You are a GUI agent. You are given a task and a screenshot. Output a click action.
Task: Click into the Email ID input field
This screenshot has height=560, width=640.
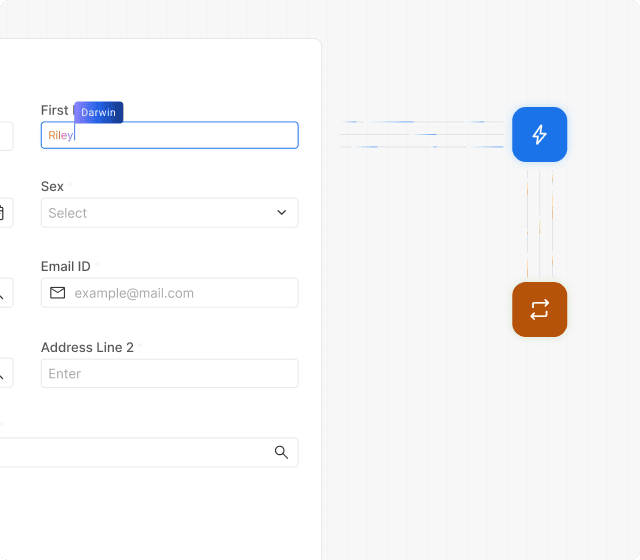pos(180,293)
